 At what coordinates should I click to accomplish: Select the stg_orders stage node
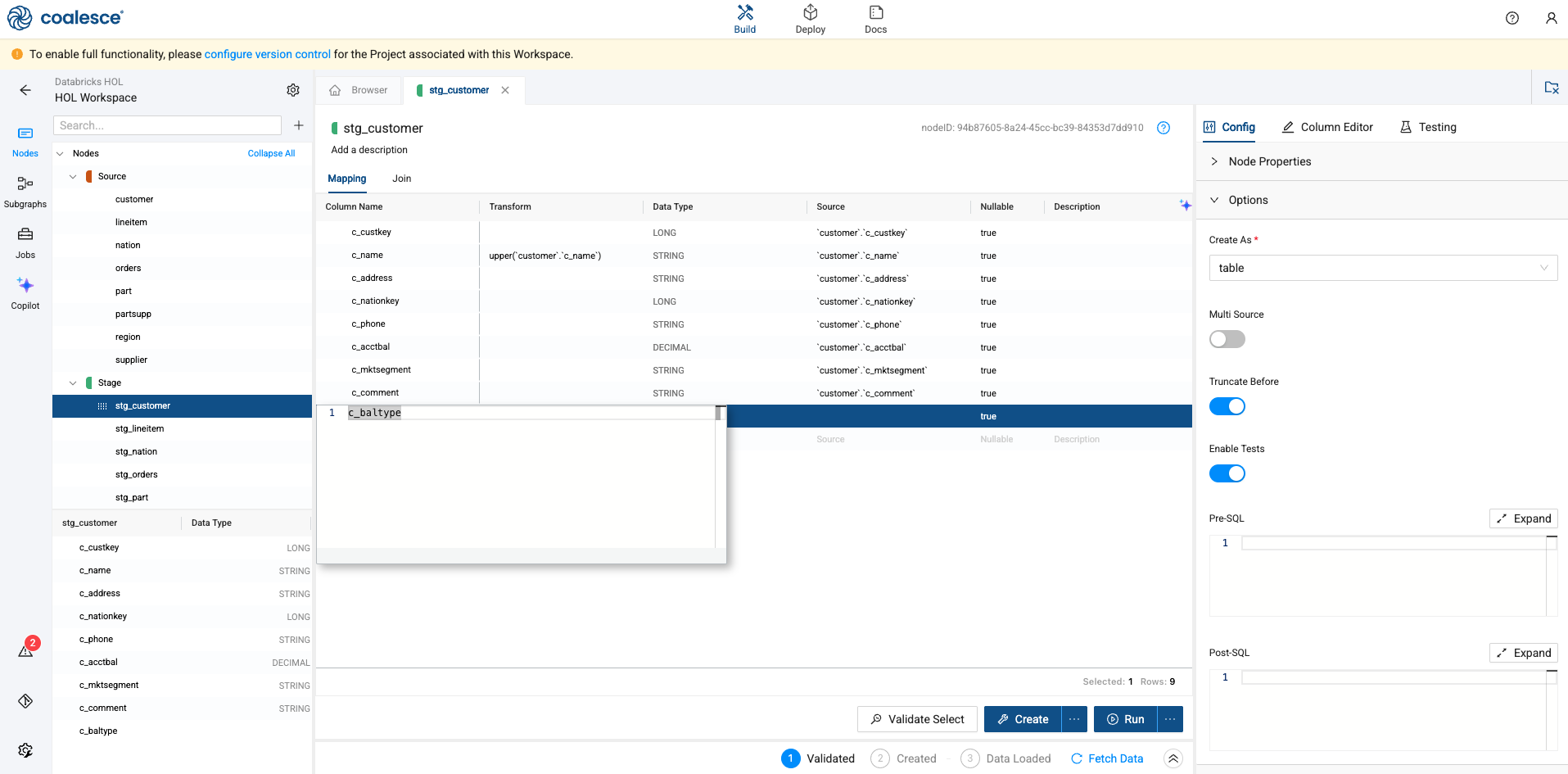(x=136, y=474)
